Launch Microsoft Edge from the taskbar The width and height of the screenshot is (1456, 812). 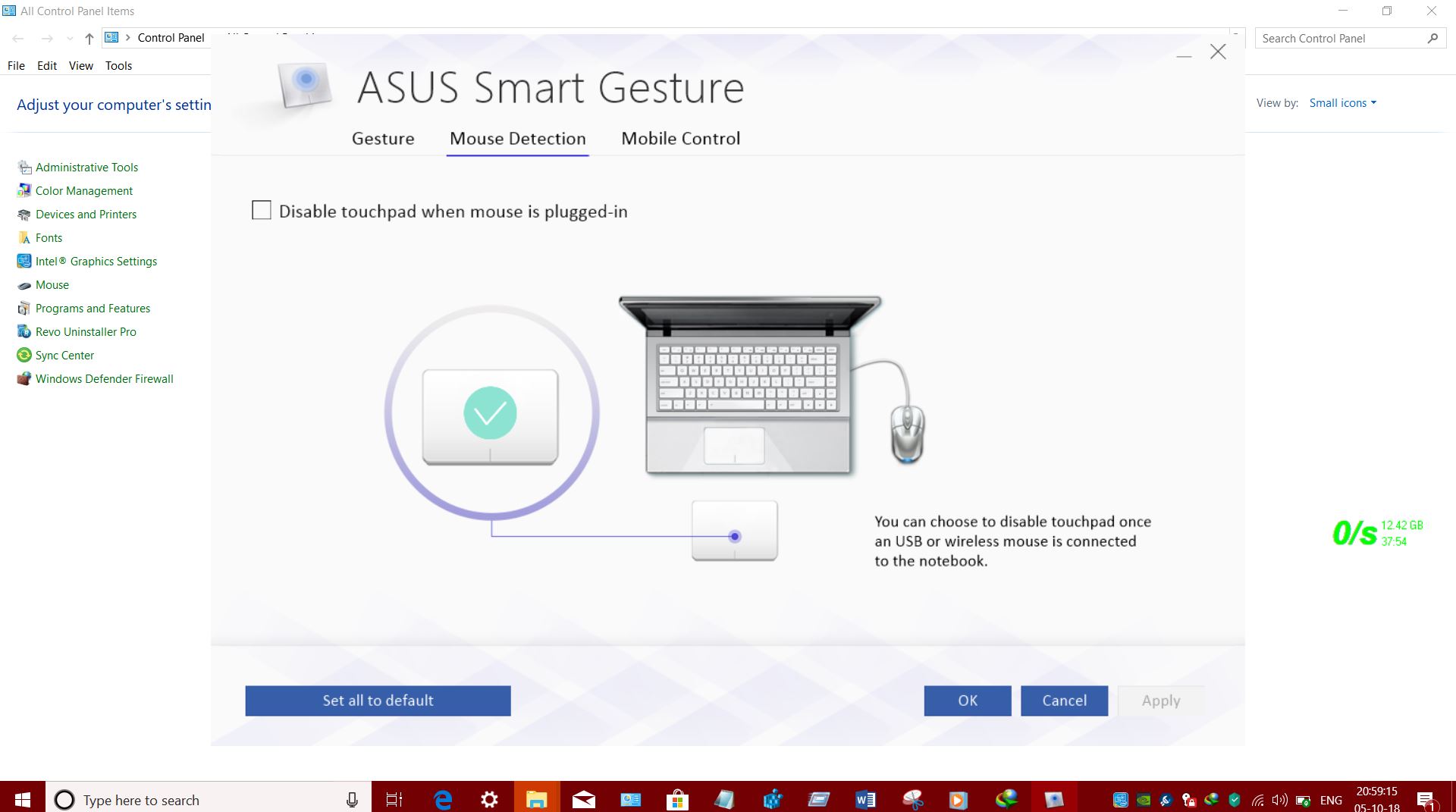click(443, 799)
